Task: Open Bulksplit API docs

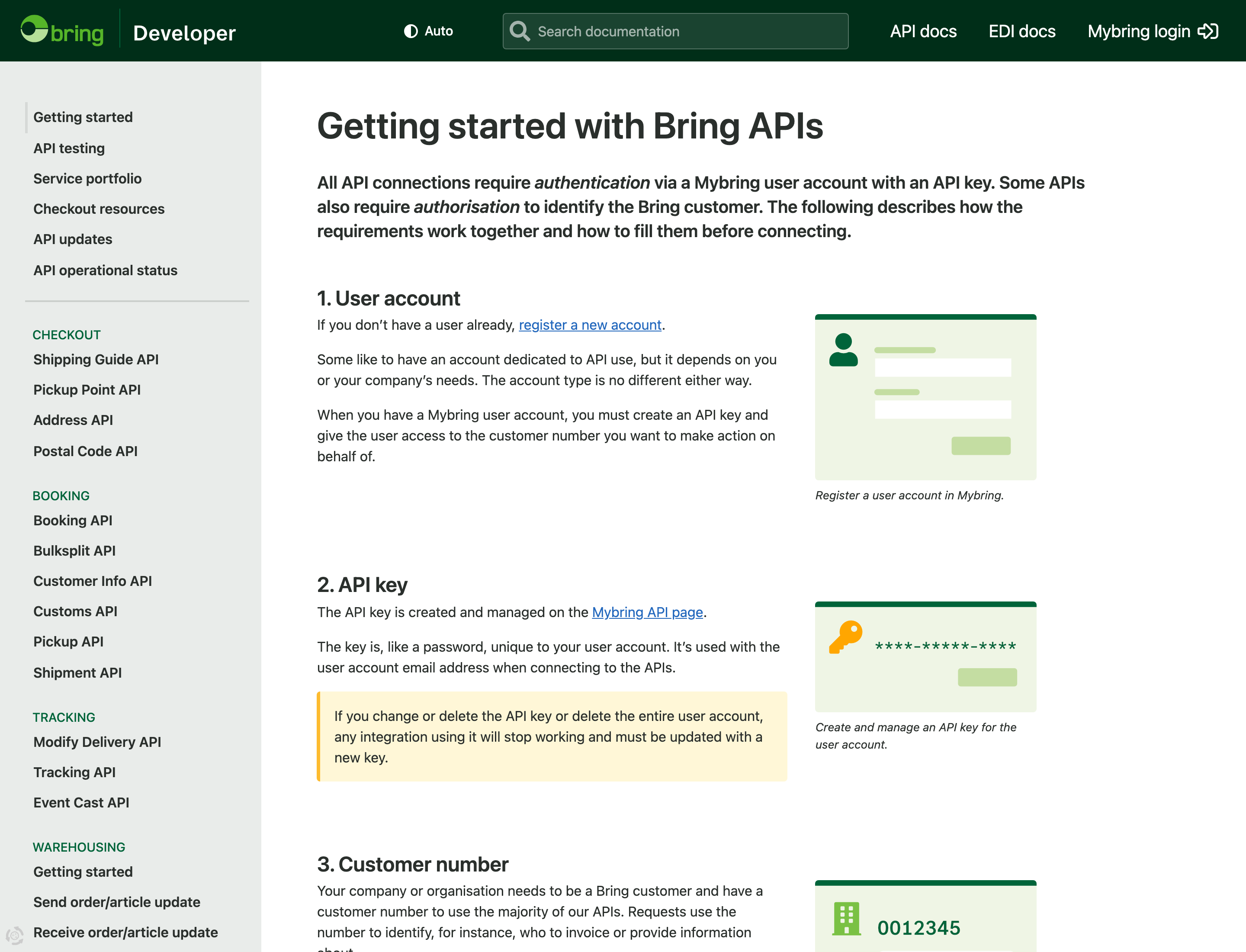Action: [x=74, y=551]
